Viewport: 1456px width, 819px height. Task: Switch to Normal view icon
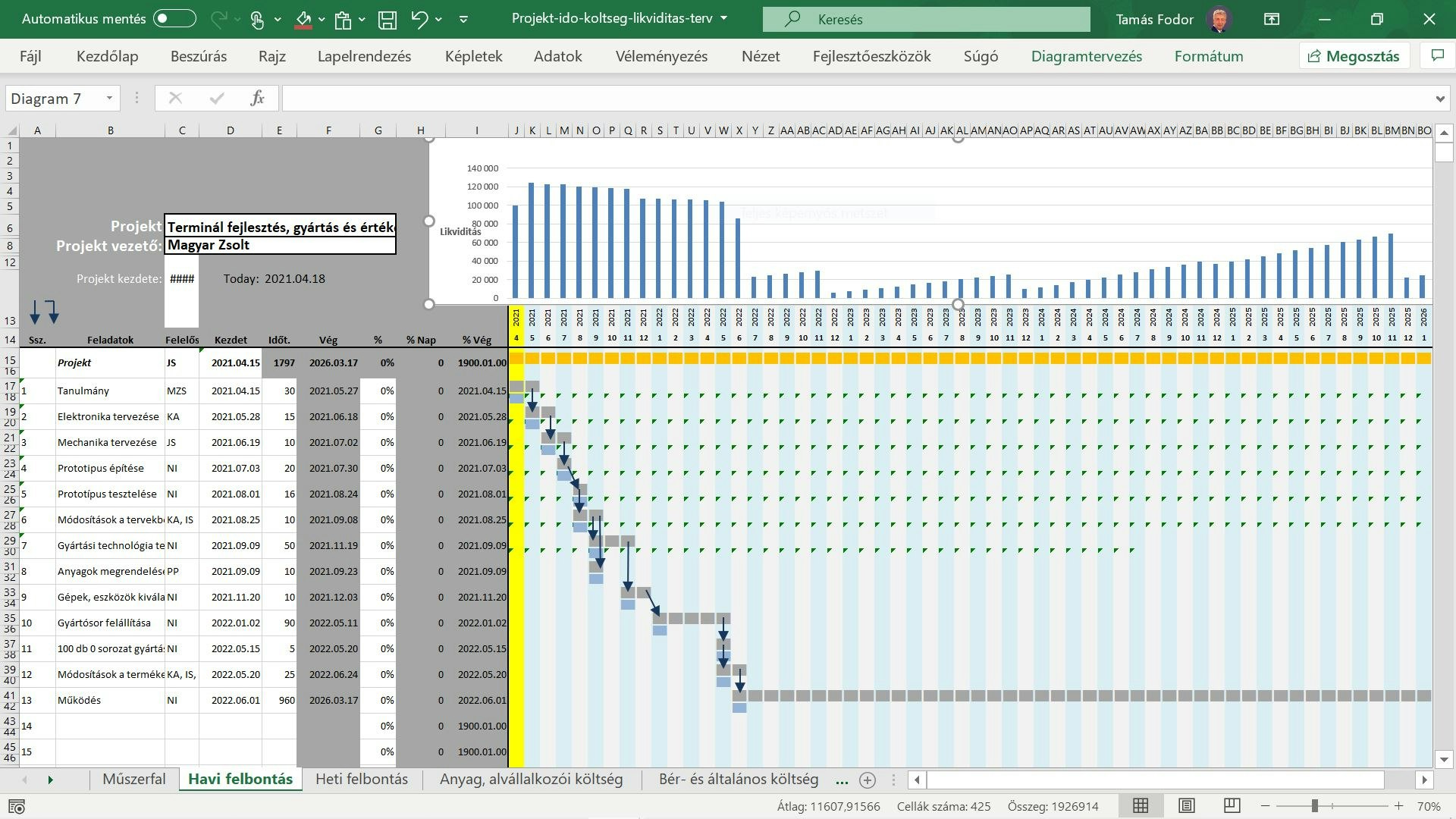click(x=1141, y=806)
